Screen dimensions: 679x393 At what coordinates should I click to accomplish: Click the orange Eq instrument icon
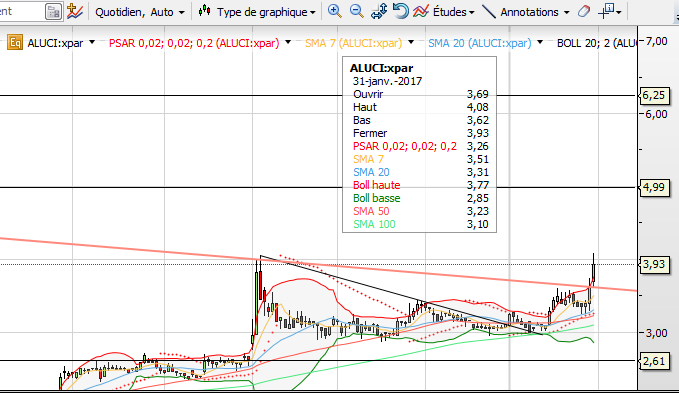(x=15, y=43)
